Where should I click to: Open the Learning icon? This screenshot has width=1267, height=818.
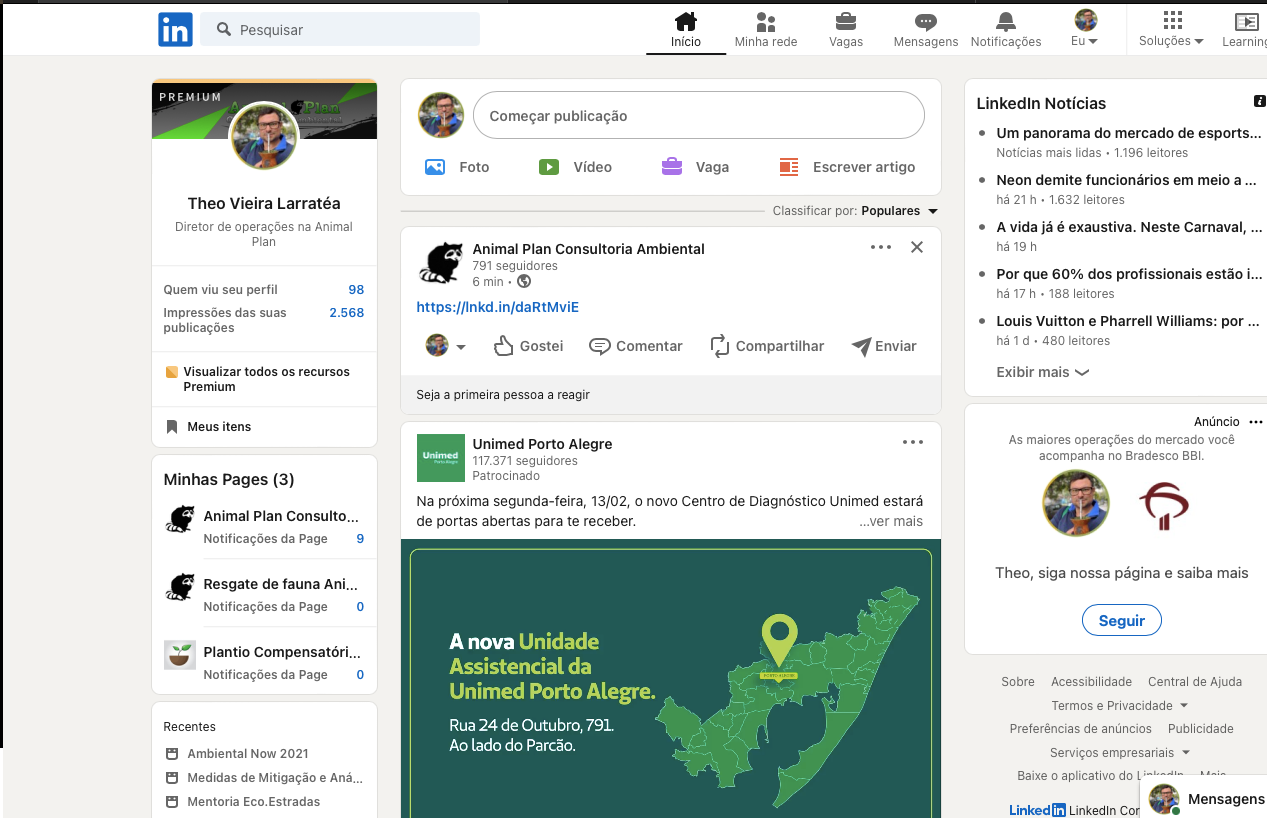pyautogui.click(x=1245, y=30)
